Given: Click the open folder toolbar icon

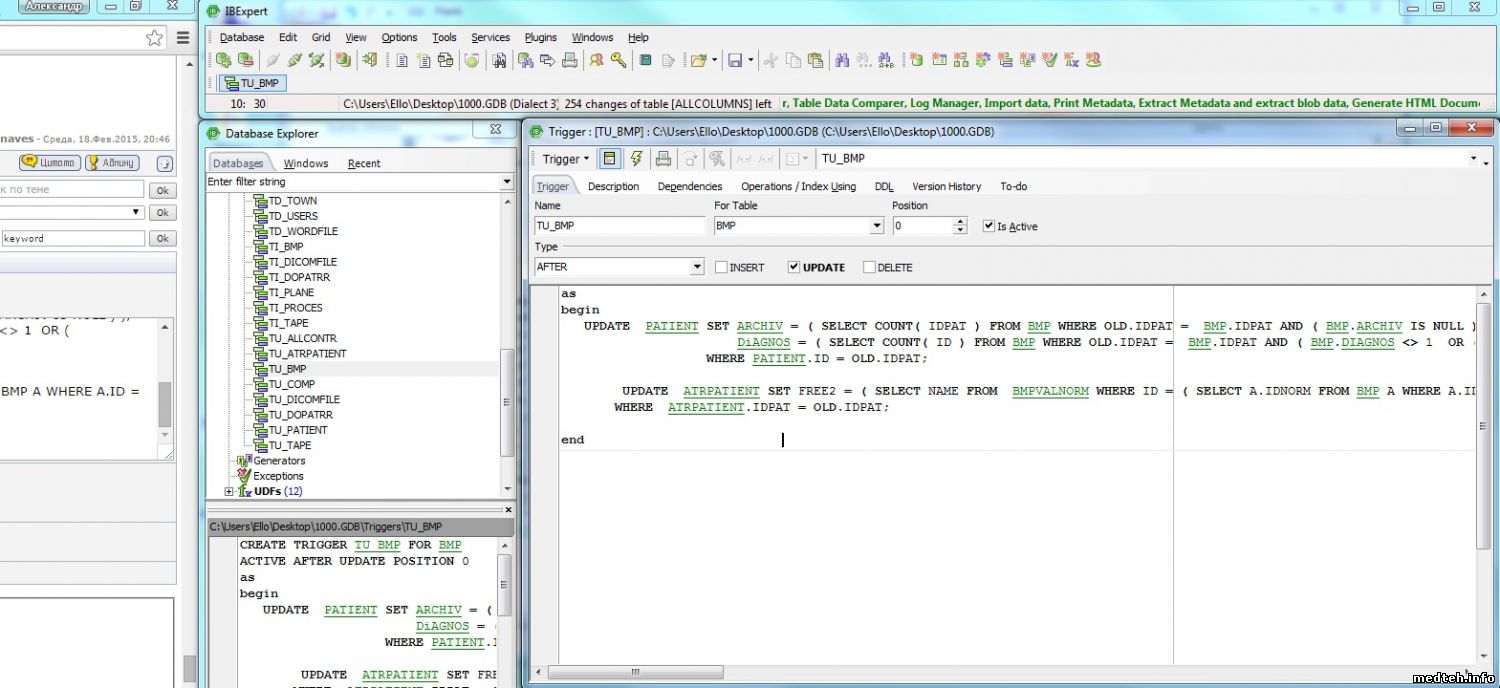Looking at the screenshot, I should click(x=699, y=60).
